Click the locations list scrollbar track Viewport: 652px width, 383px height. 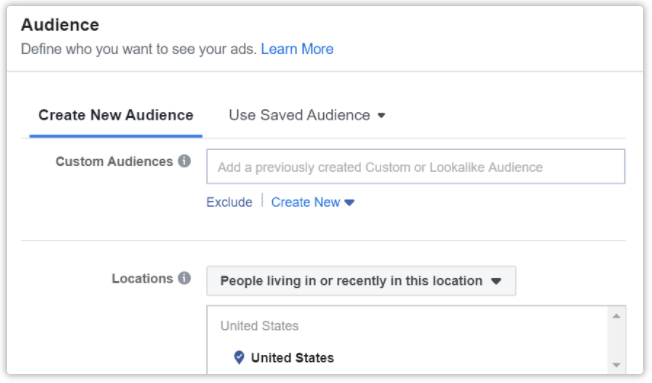pos(616,341)
